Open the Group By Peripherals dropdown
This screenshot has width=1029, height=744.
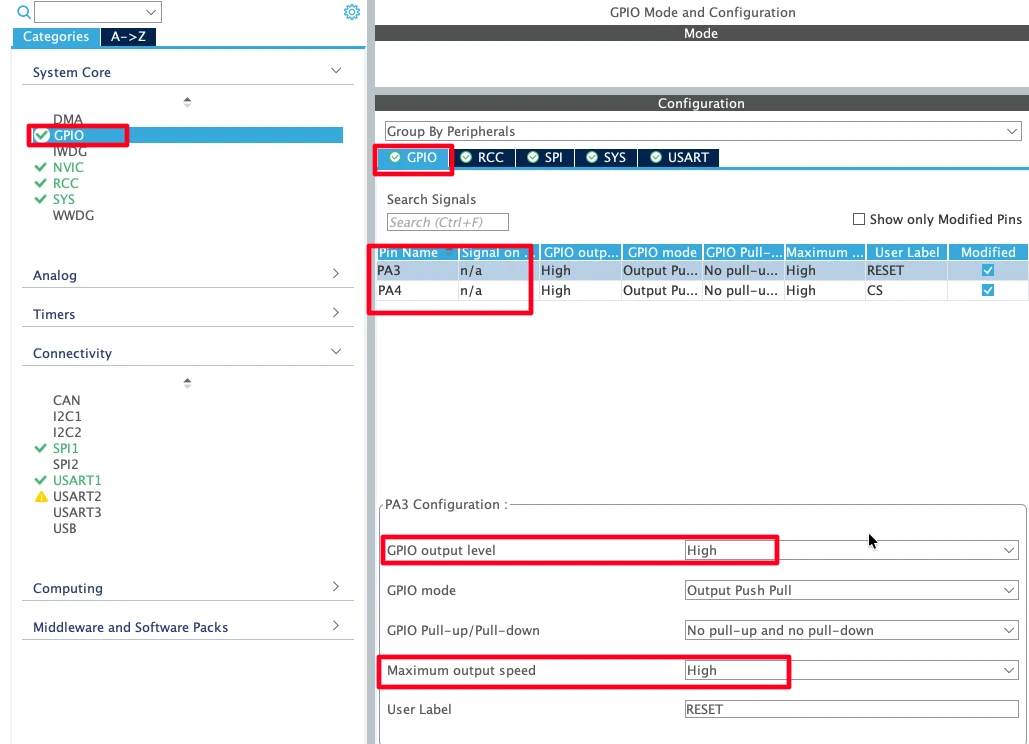coord(702,132)
